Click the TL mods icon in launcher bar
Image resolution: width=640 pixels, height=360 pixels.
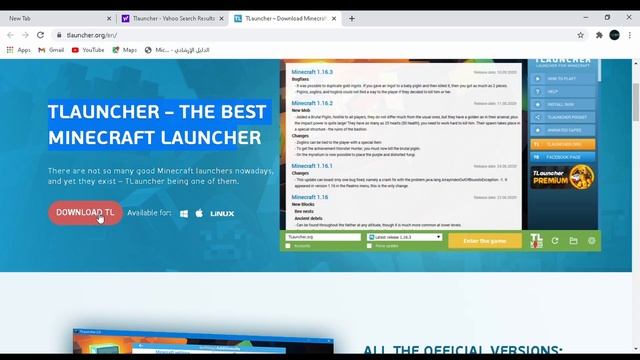coord(536,240)
